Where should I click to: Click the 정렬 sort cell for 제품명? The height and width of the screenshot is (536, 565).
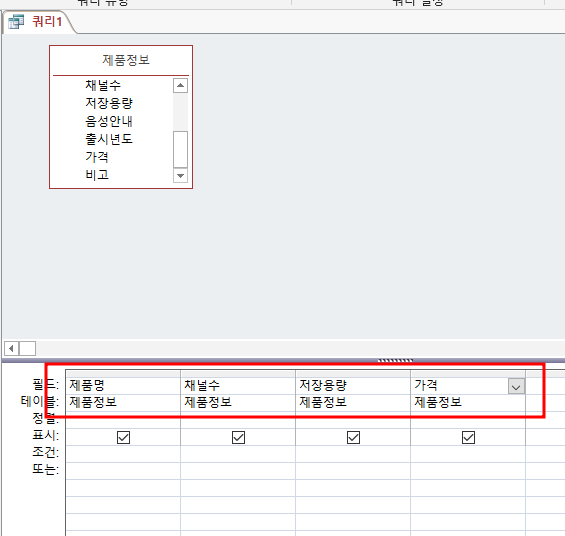pos(123,420)
